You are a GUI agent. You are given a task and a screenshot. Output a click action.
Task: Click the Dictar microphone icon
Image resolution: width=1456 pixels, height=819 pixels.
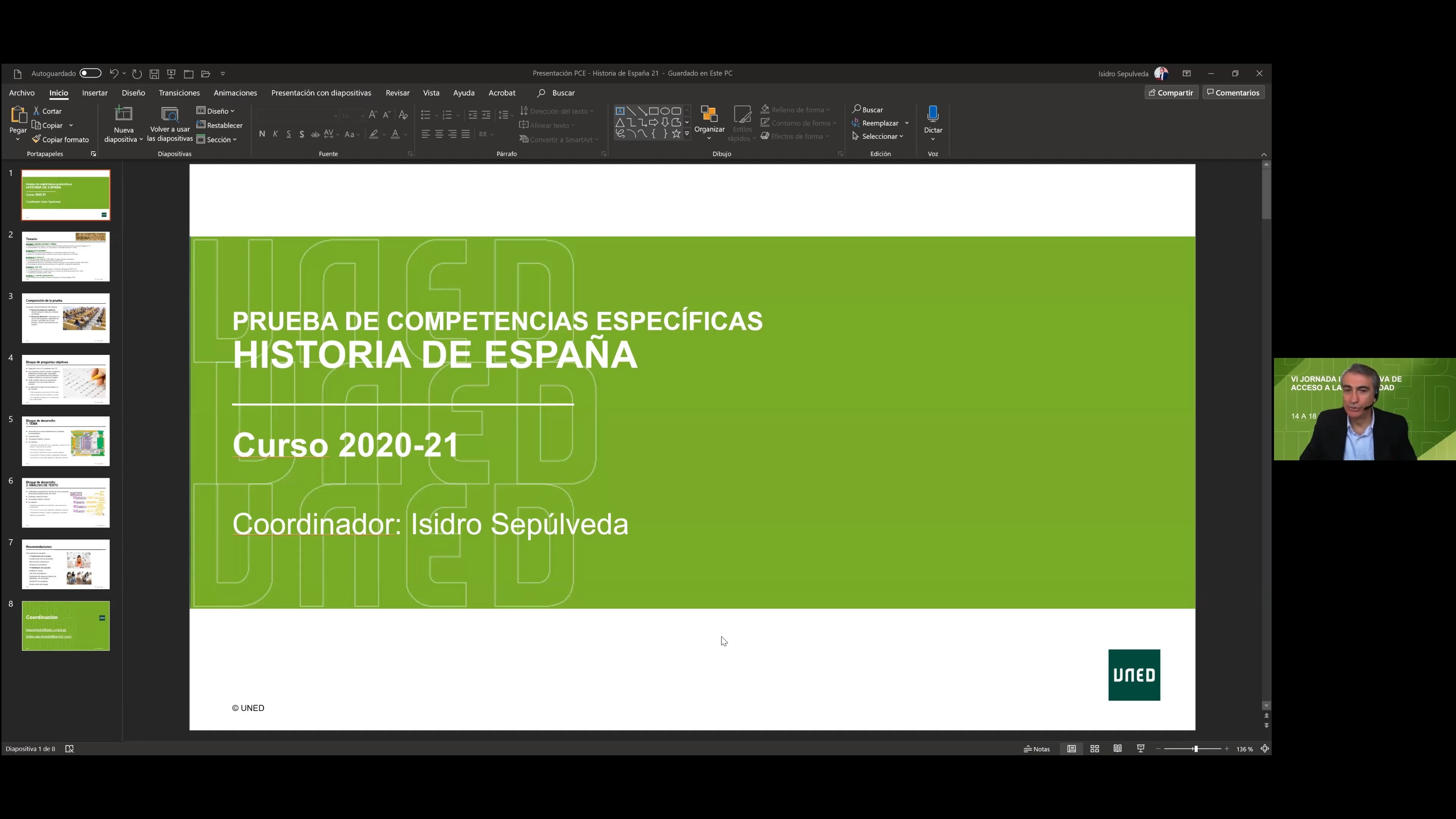tap(933, 114)
